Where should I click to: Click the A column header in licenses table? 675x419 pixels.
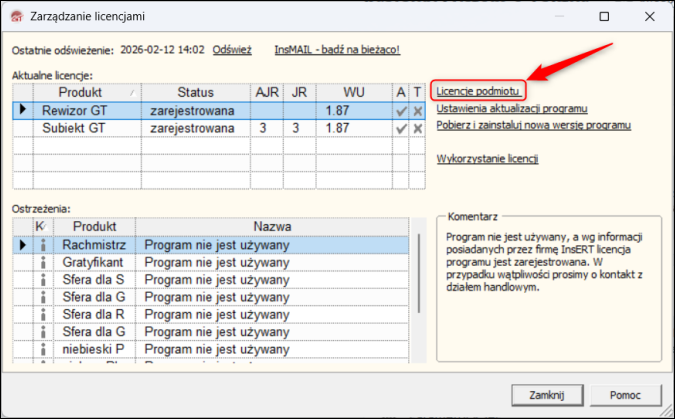click(401, 93)
